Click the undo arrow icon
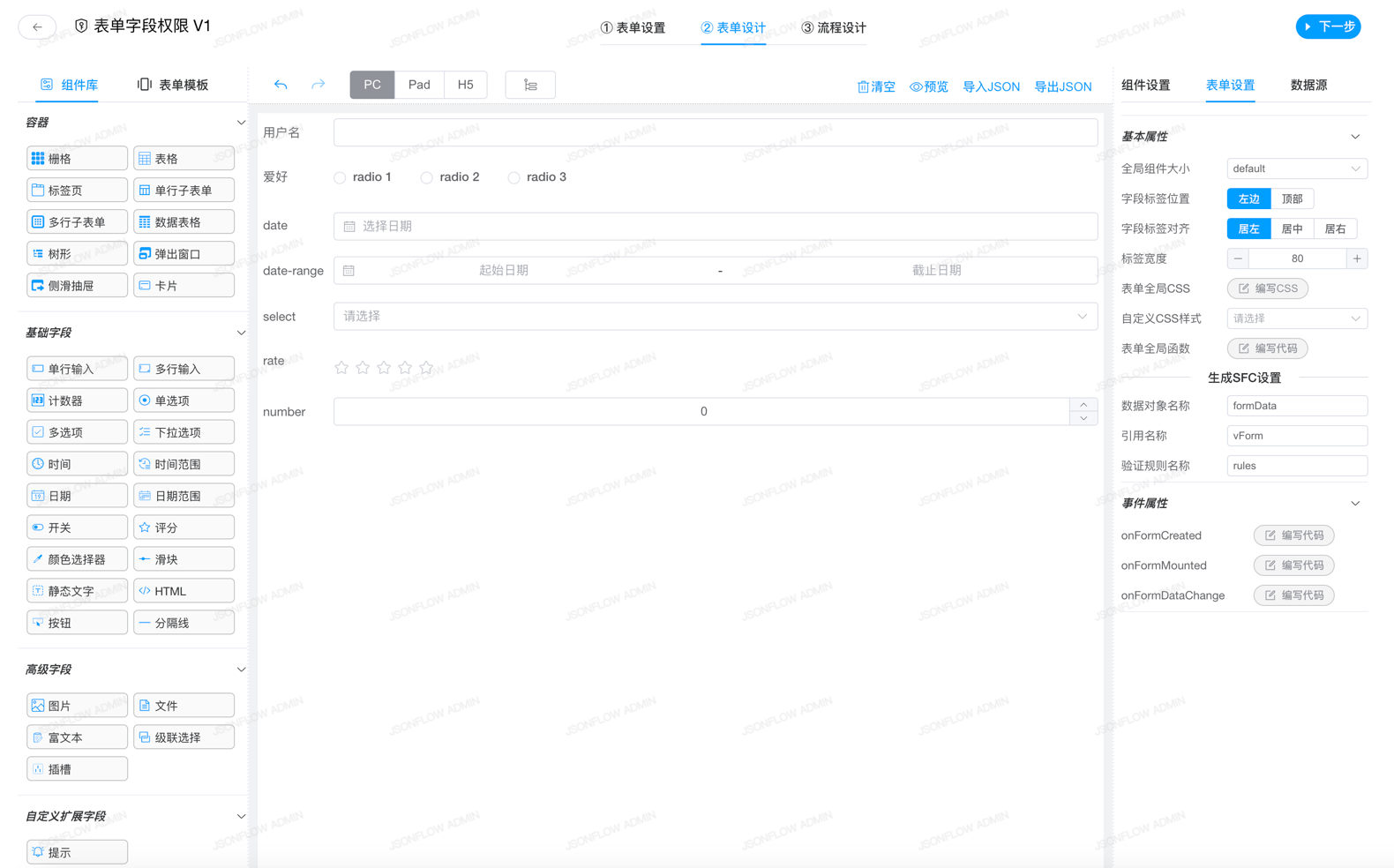This screenshot has height=868, width=1394. [x=281, y=85]
